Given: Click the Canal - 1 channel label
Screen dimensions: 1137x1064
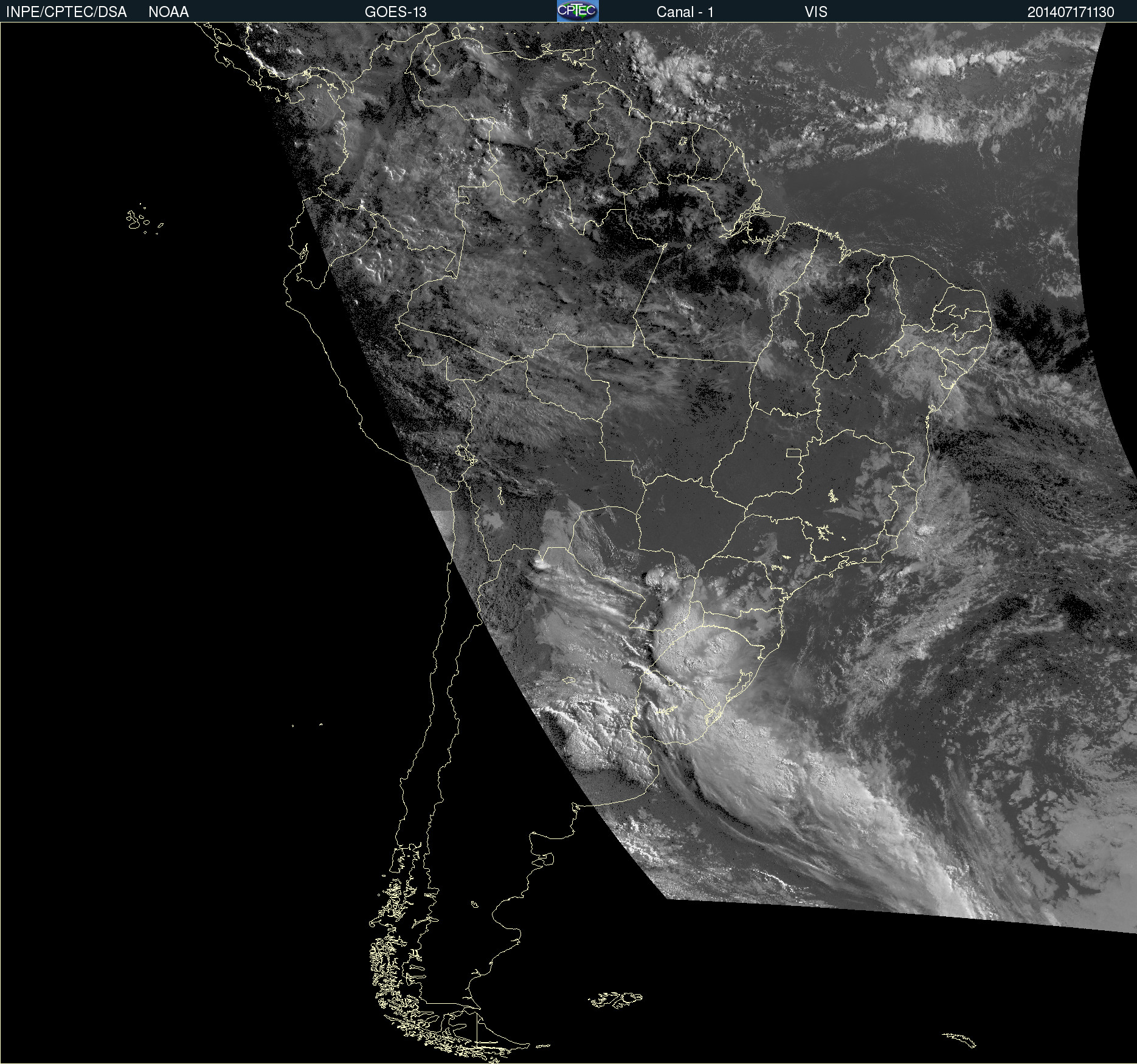Looking at the screenshot, I should (685, 12).
